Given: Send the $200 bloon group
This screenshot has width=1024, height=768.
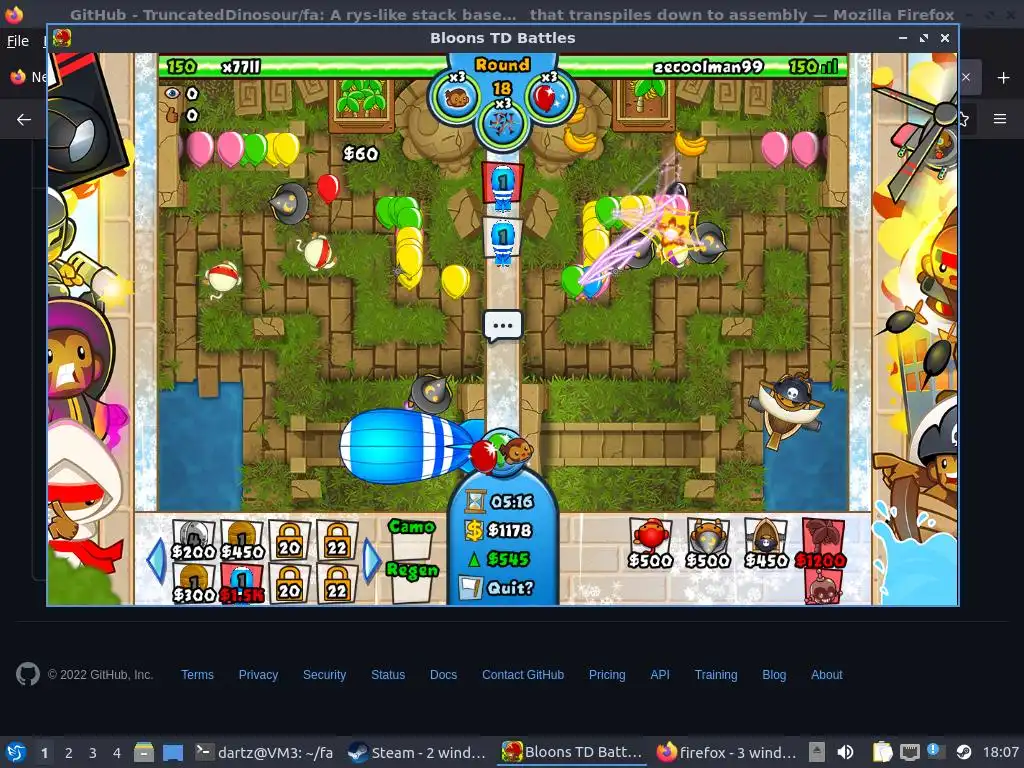Looking at the screenshot, I should coord(193,539).
